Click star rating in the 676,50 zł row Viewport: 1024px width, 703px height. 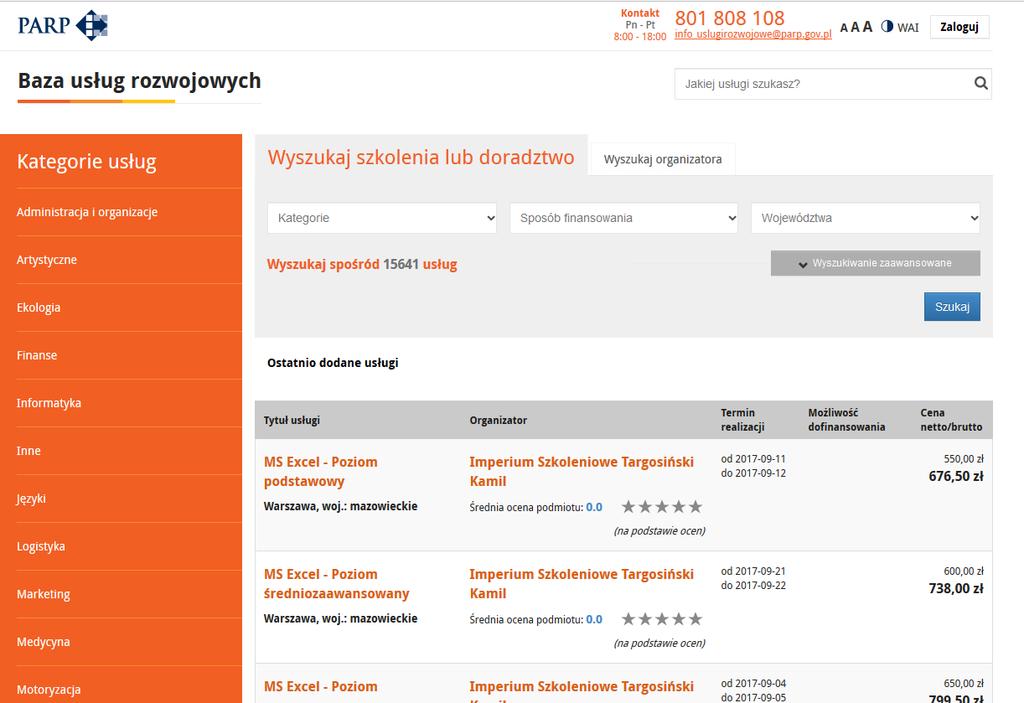pos(662,506)
